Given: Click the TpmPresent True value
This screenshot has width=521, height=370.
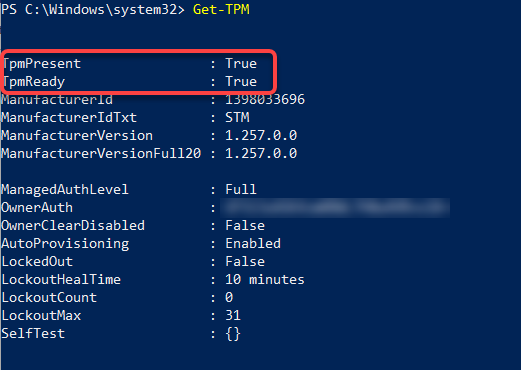Looking at the screenshot, I should [241, 63].
